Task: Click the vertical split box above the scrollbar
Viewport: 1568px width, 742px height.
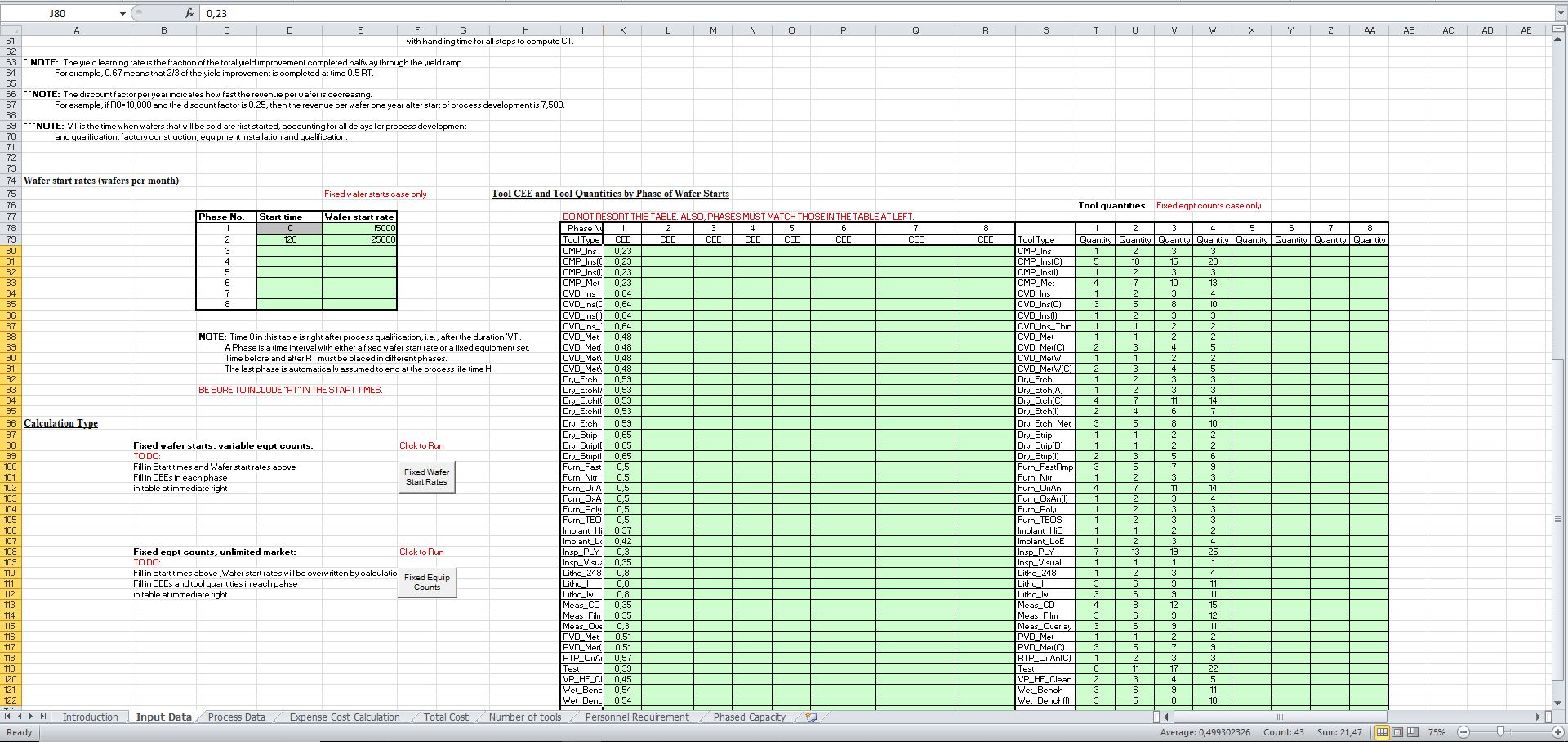Action: pos(1557,30)
